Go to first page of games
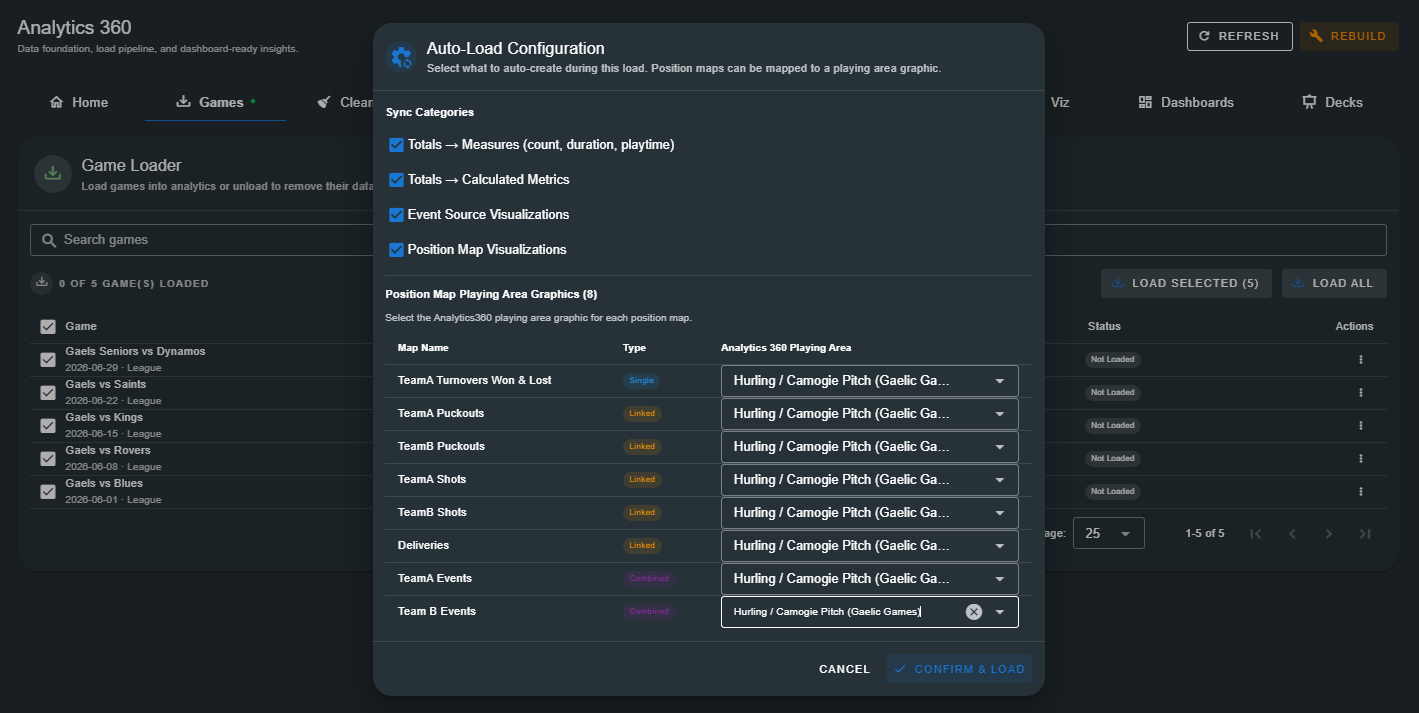1419x713 pixels. 1256,534
